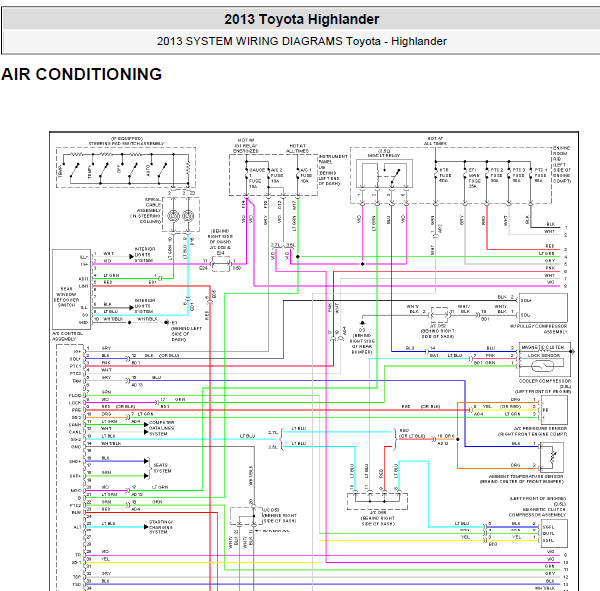
Task: Click the 'A/C PRESSURE SENSOR' label
Action: (x=540, y=429)
